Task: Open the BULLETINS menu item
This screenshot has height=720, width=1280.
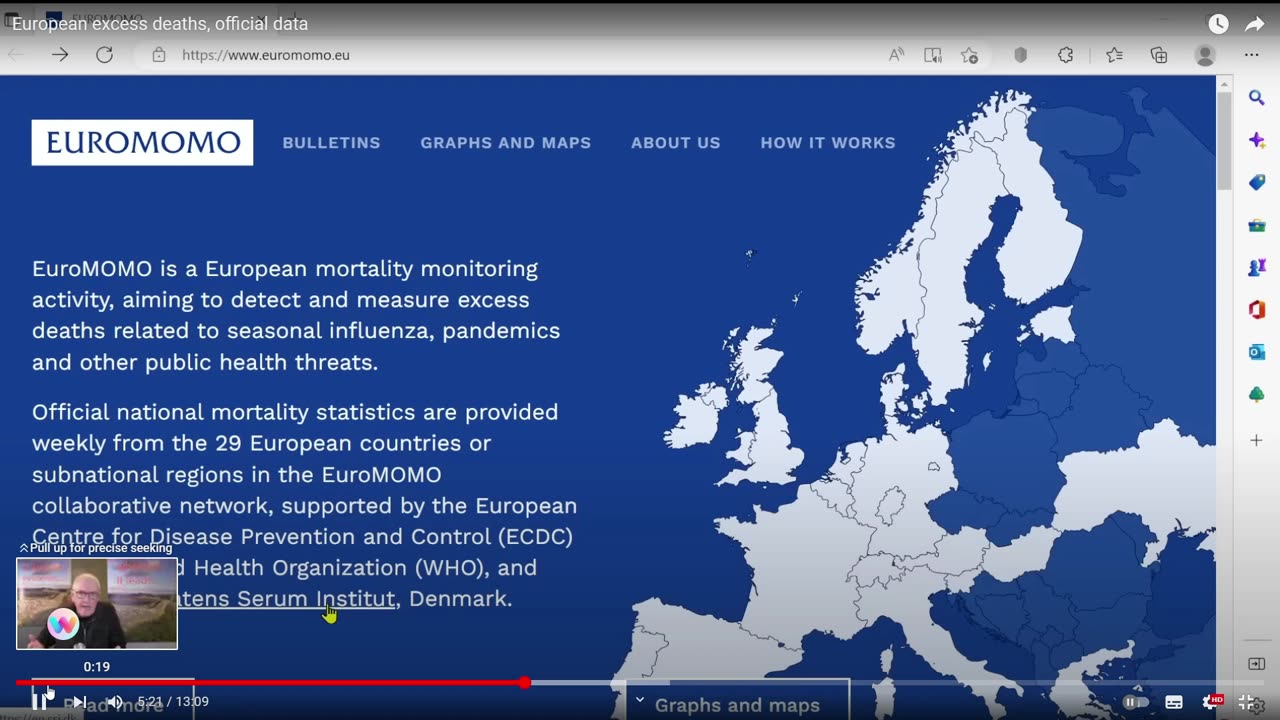Action: coord(331,143)
